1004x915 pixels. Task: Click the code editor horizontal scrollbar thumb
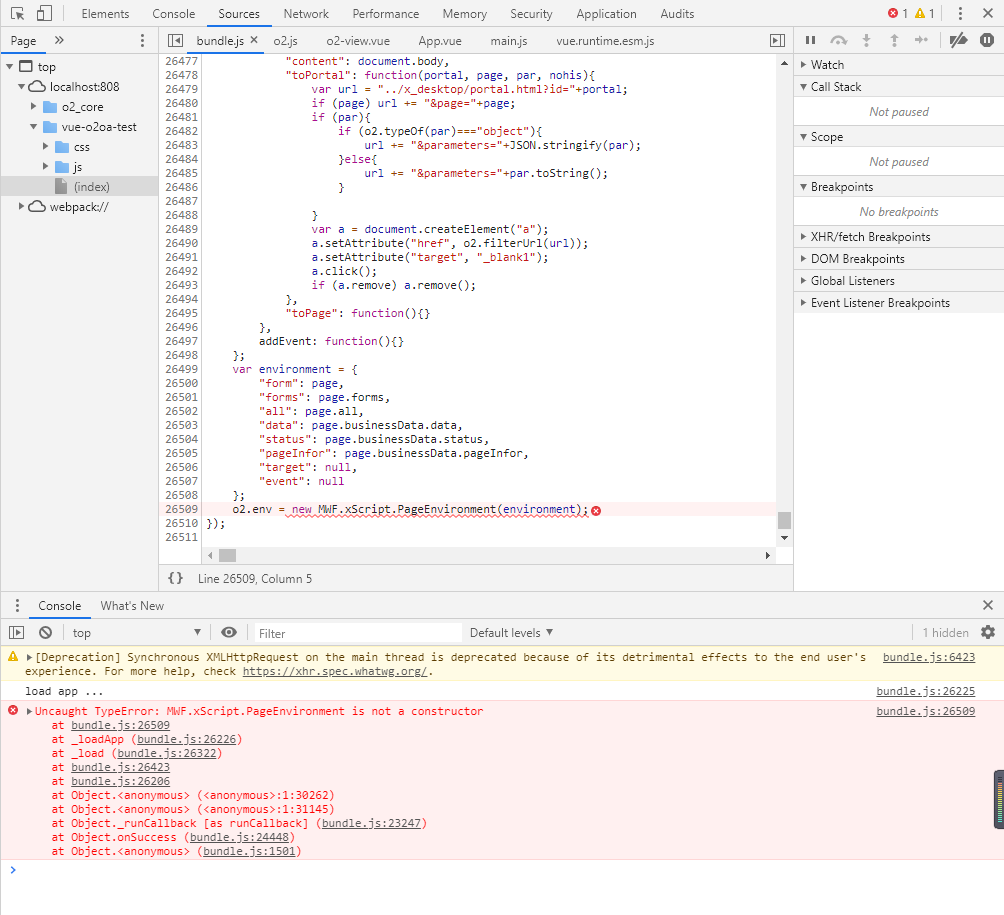tap(227, 555)
